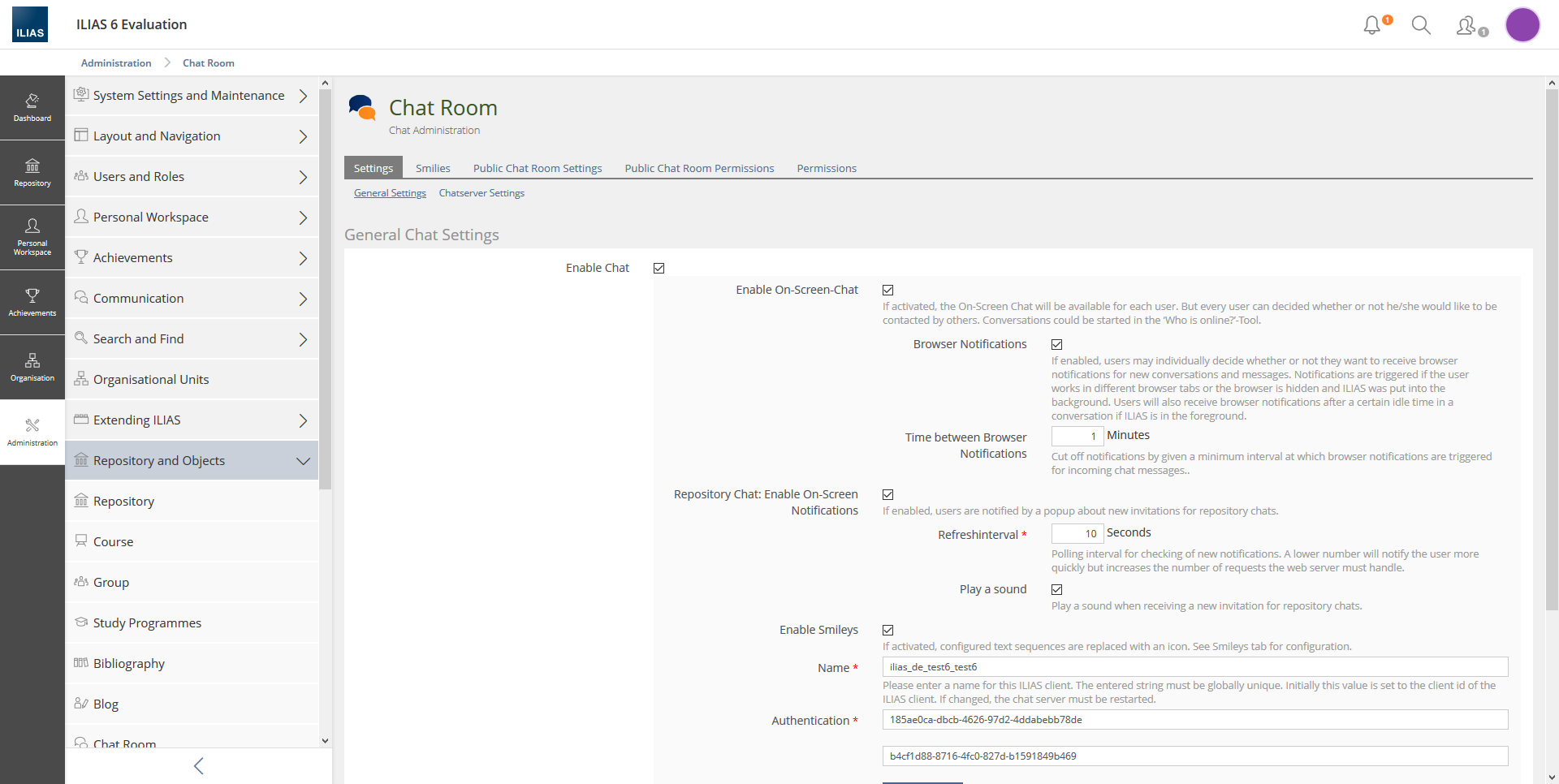Click the Refreshinterval seconds input field
The width and height of the screenshot is (1559, 784).
click(1077, 533)
